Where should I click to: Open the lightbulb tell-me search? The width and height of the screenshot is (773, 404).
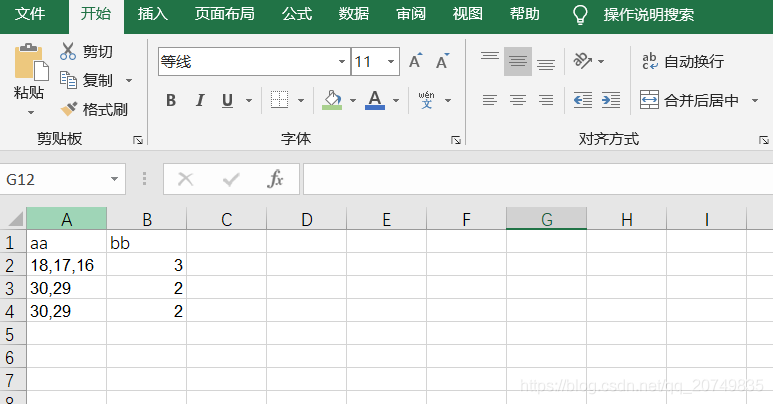[580, 14]
